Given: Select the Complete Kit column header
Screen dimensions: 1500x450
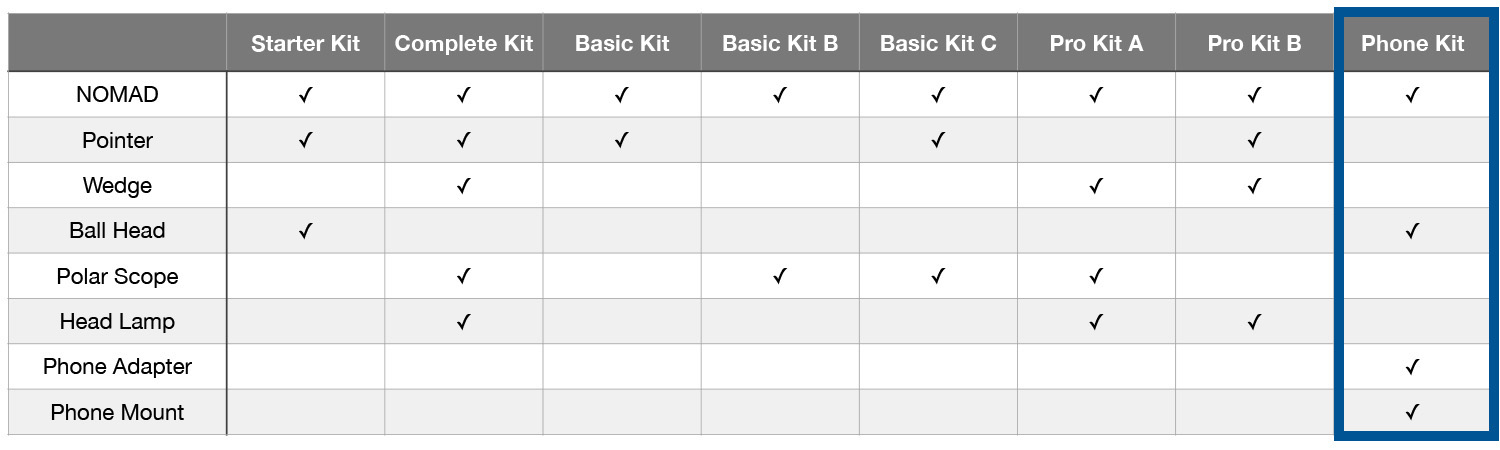Looking at the screenshot, I should [464, 43].
